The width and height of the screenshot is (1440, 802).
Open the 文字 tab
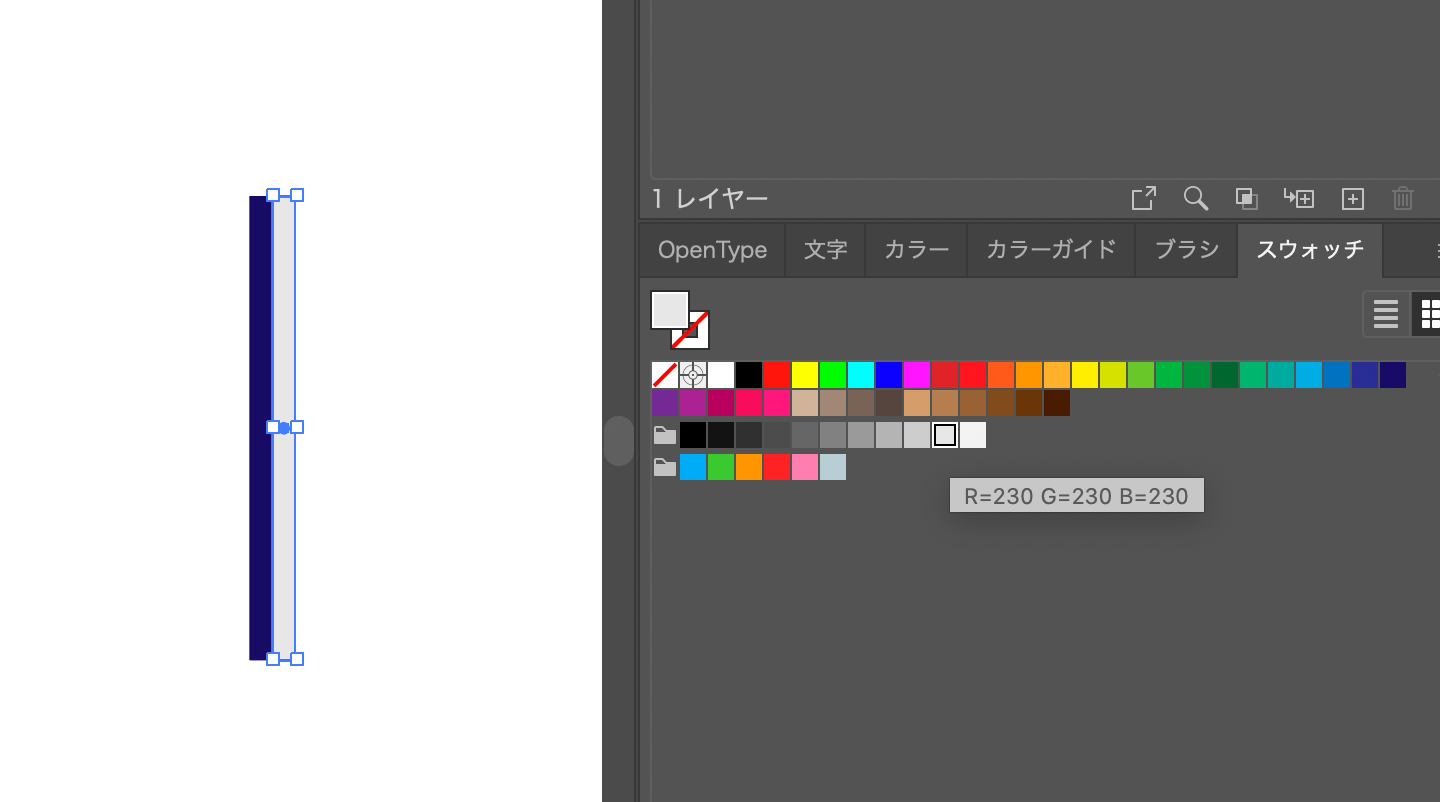point(826,250)
